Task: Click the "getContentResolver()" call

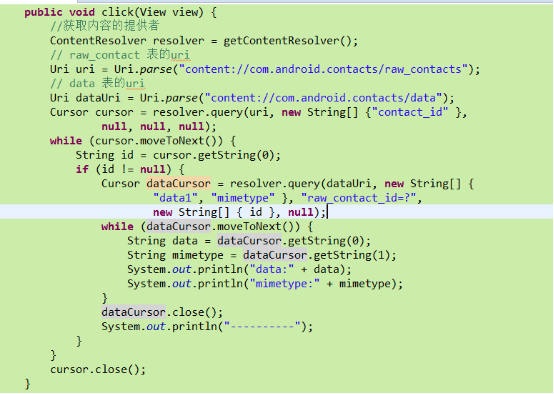Action: (287, 41)
